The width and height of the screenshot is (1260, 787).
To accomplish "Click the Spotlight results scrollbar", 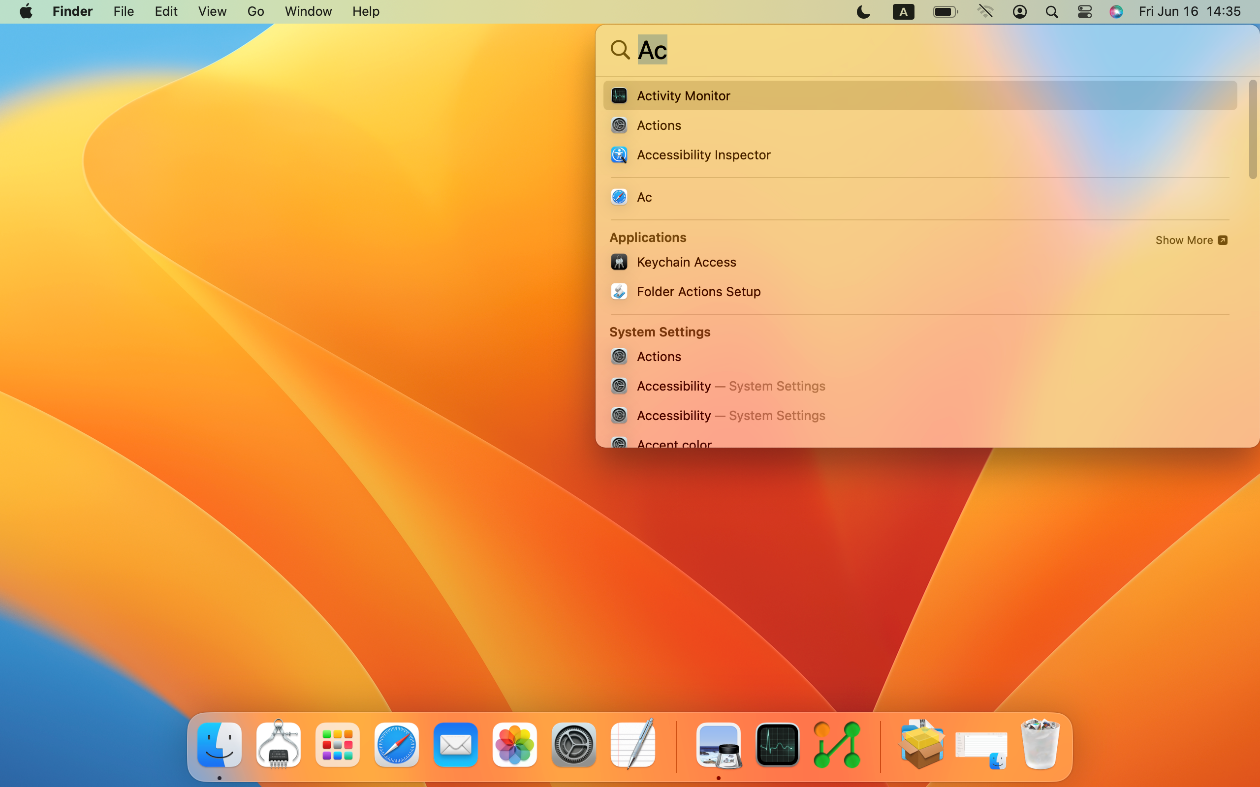I will (x=1253, y=130).
